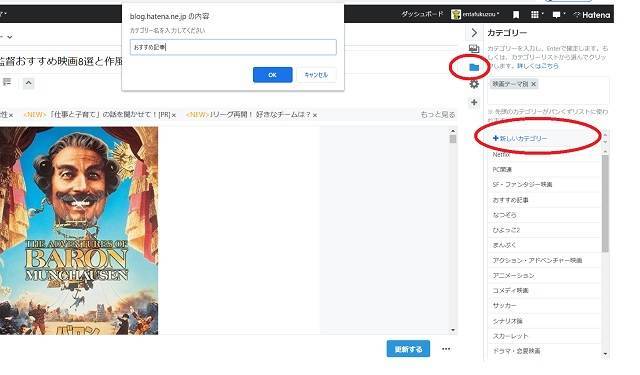Click the Hatena logo

tap(592, 15)
